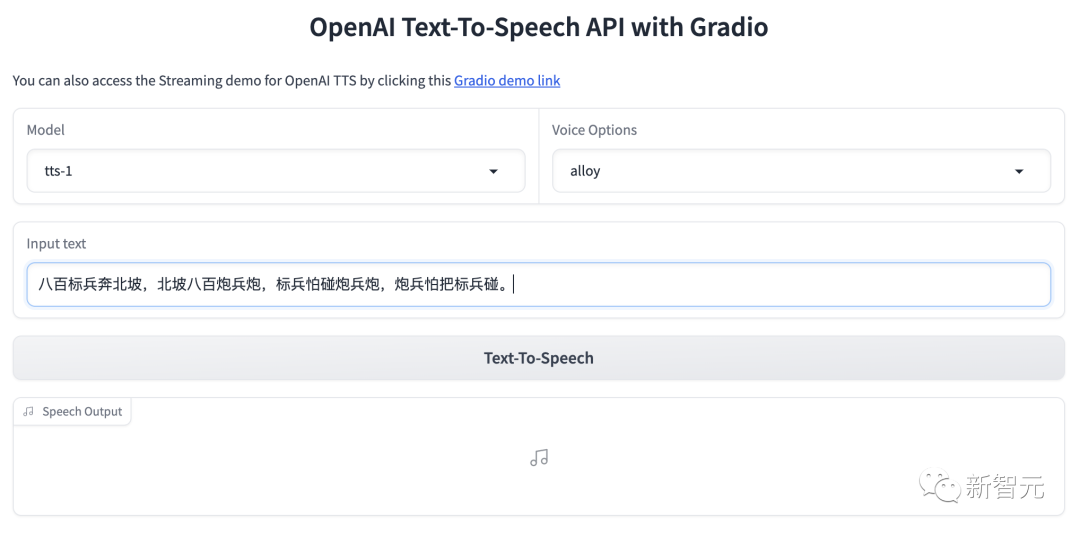The height and width of the screenshot is (534, 1080).
Task: Click the 八百标兵 characters at input start
Action: [x=68, y=285]
